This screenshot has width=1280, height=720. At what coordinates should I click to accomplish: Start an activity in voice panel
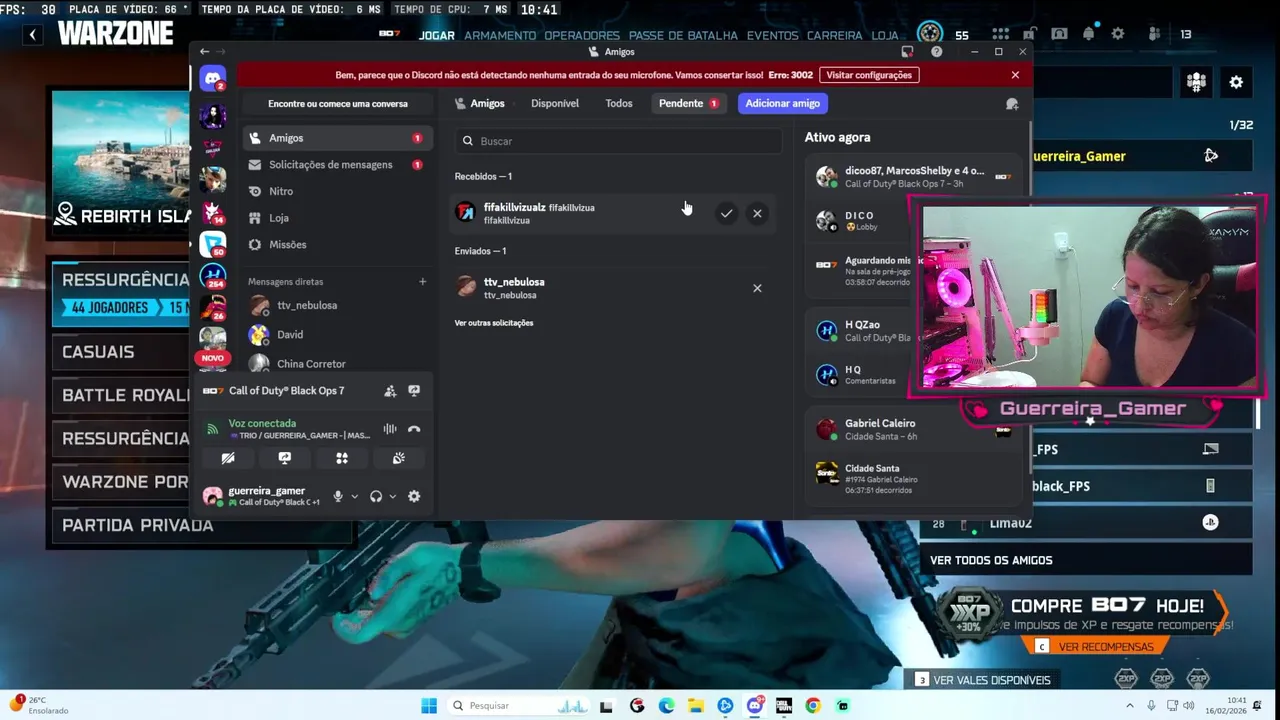[x=342, y=458]
